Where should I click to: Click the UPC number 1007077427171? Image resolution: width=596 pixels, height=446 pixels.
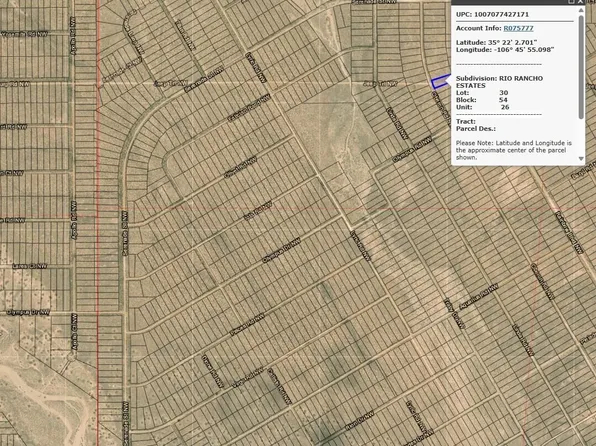tap(501, 14)
